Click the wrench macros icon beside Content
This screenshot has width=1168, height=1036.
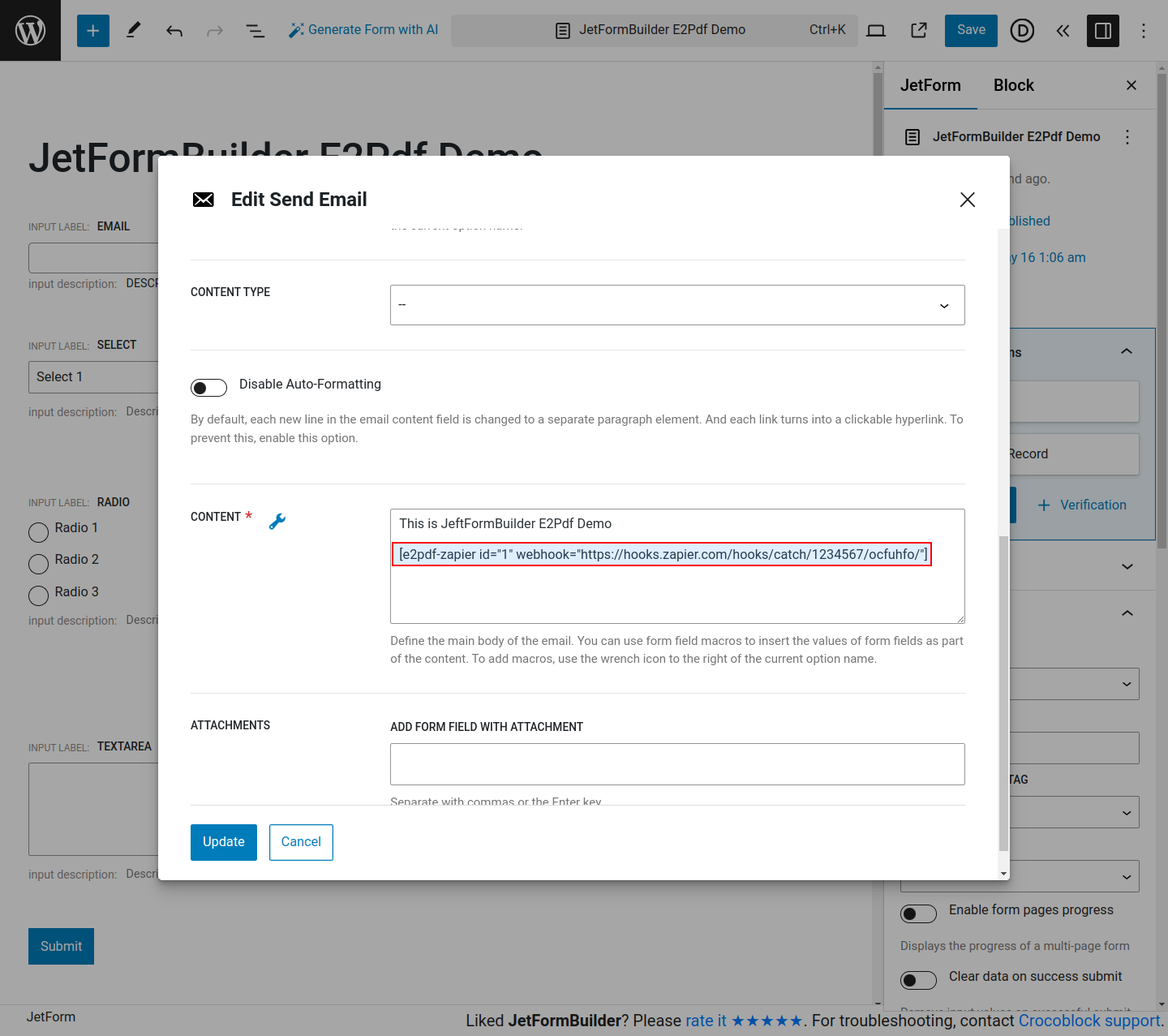pos(277,522)
